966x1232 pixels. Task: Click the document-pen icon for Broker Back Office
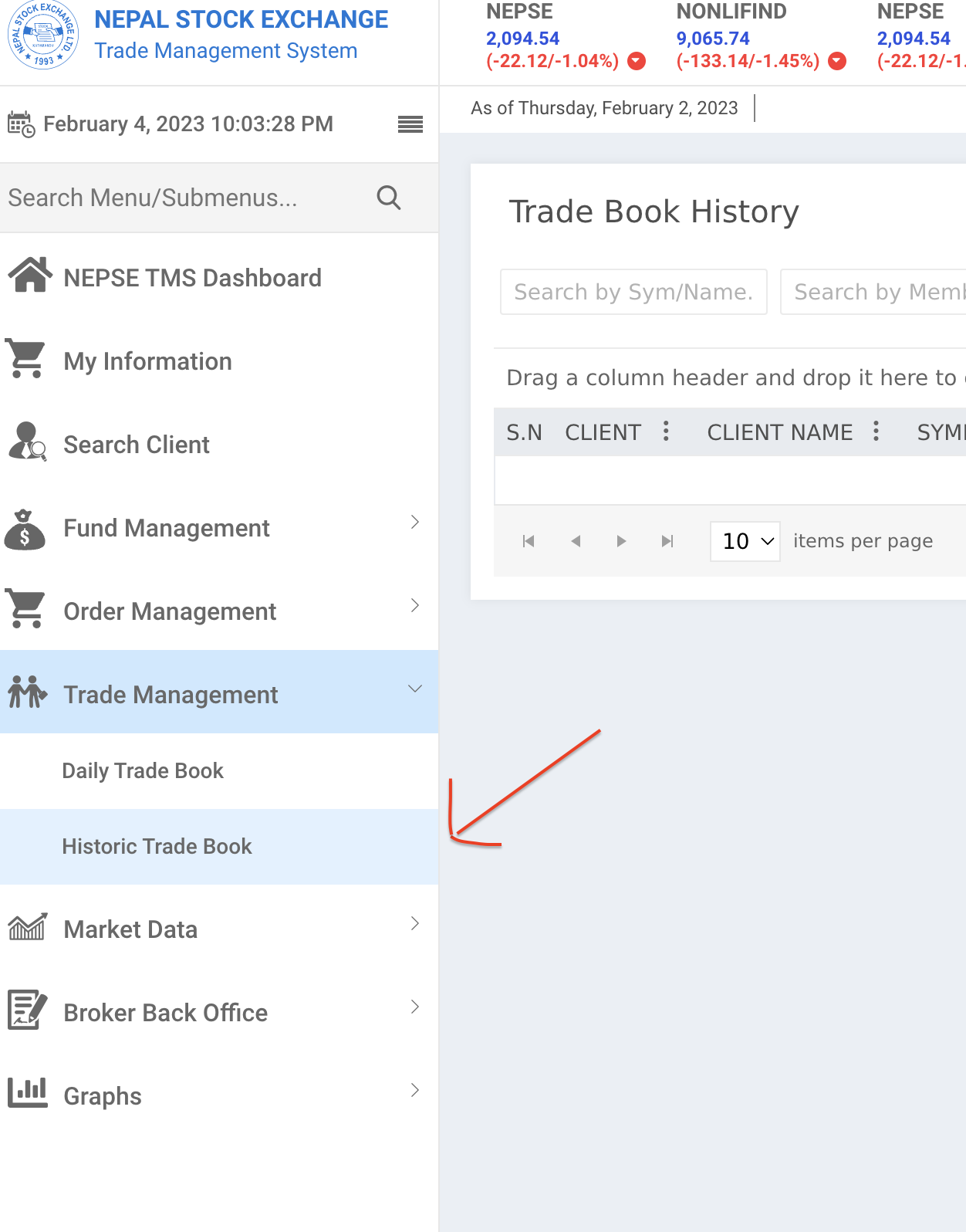(27, 1010)
